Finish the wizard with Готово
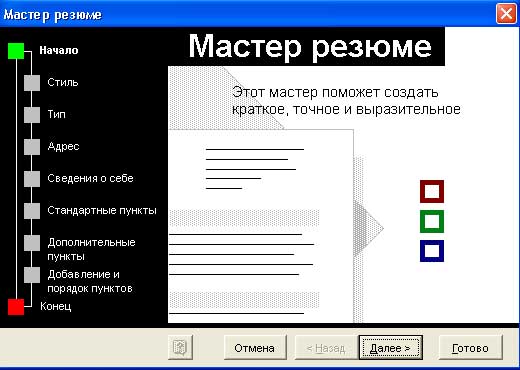 470,348
